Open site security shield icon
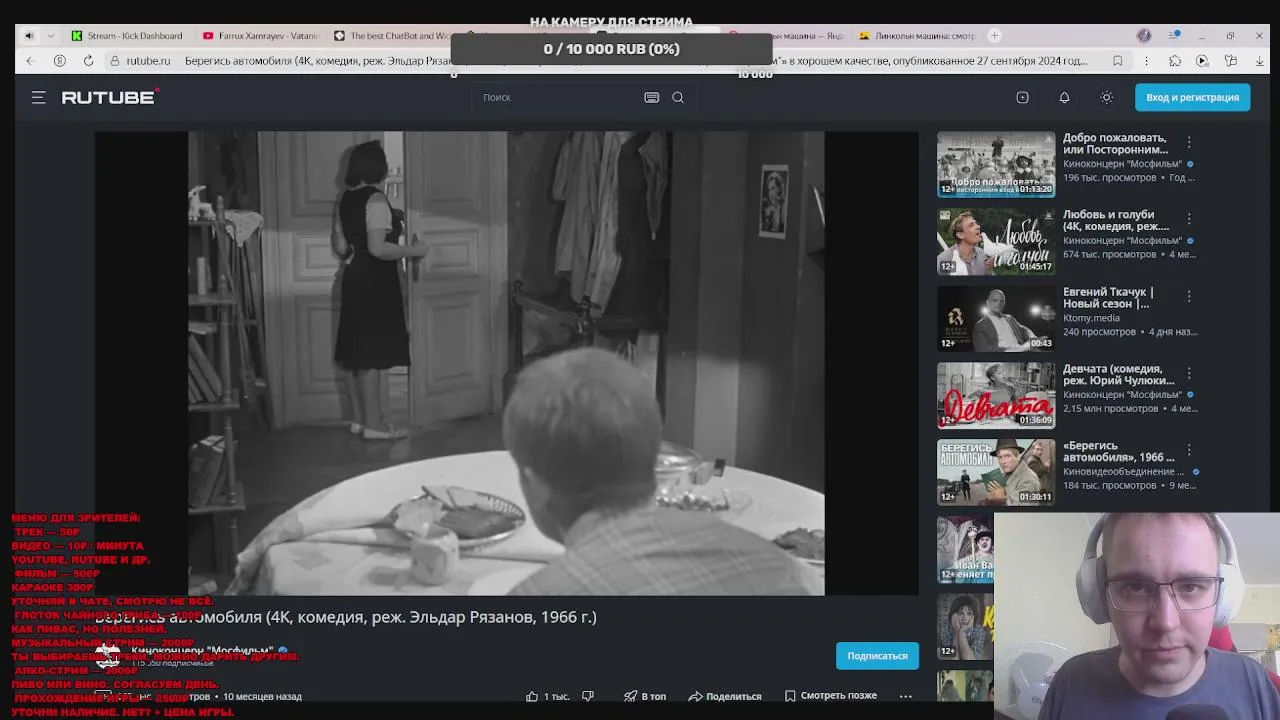The height and width of the screenshot is (720, 1280). coord(115,61)
